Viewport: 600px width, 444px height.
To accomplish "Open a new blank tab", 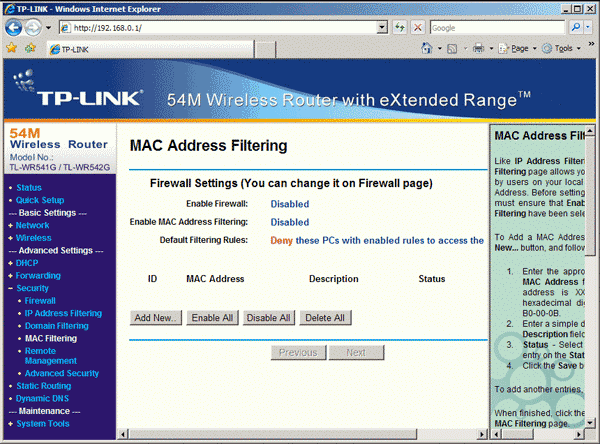I will 265,49.
